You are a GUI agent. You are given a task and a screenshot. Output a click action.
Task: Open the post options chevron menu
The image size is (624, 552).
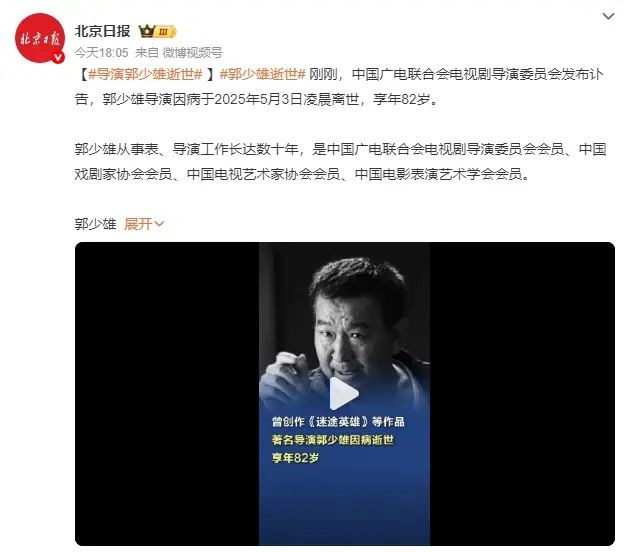click(608, 16)
